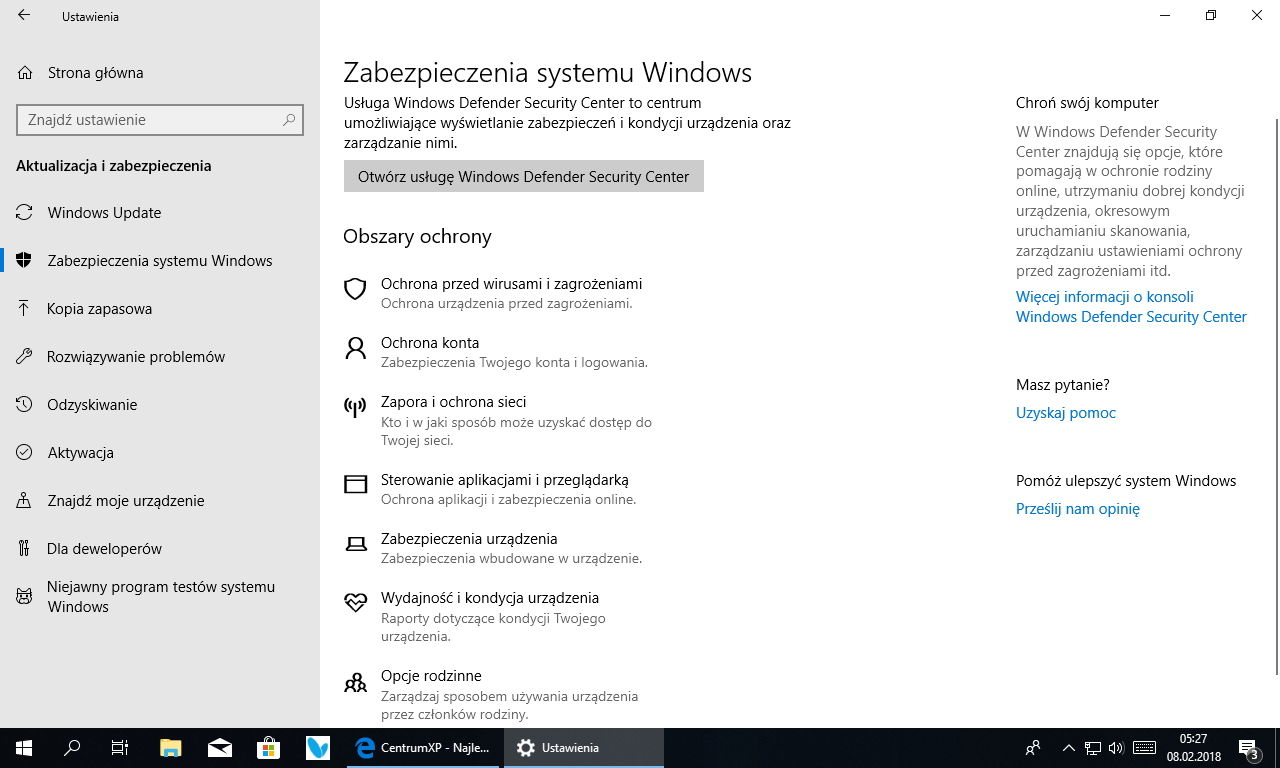Open the blue V app on taskbar
Viewport: 1280px width, 768px height.
(x=318, y=748)
